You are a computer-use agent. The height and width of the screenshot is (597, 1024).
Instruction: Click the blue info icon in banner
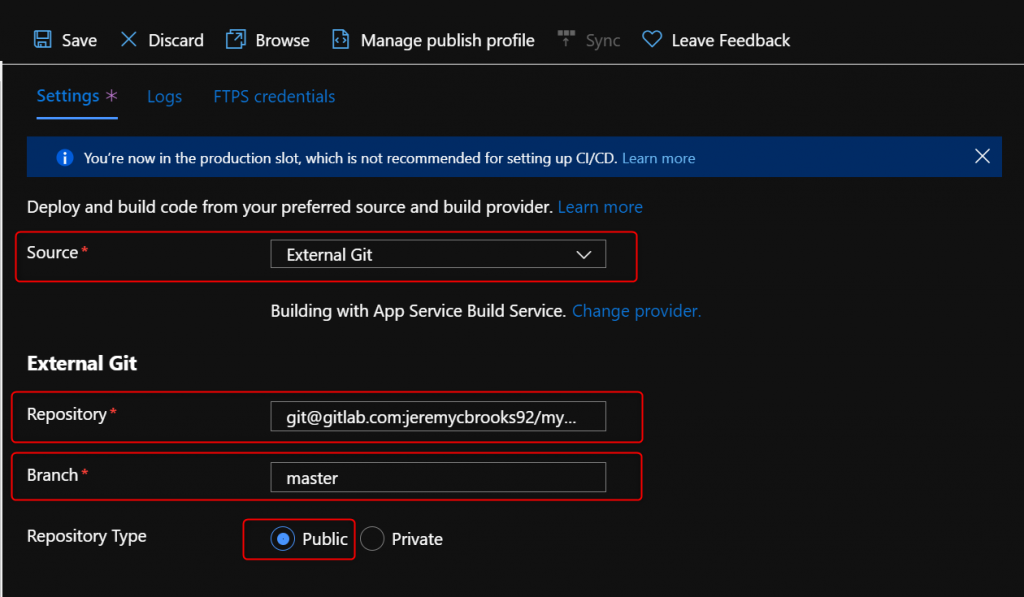coord(65,157)
